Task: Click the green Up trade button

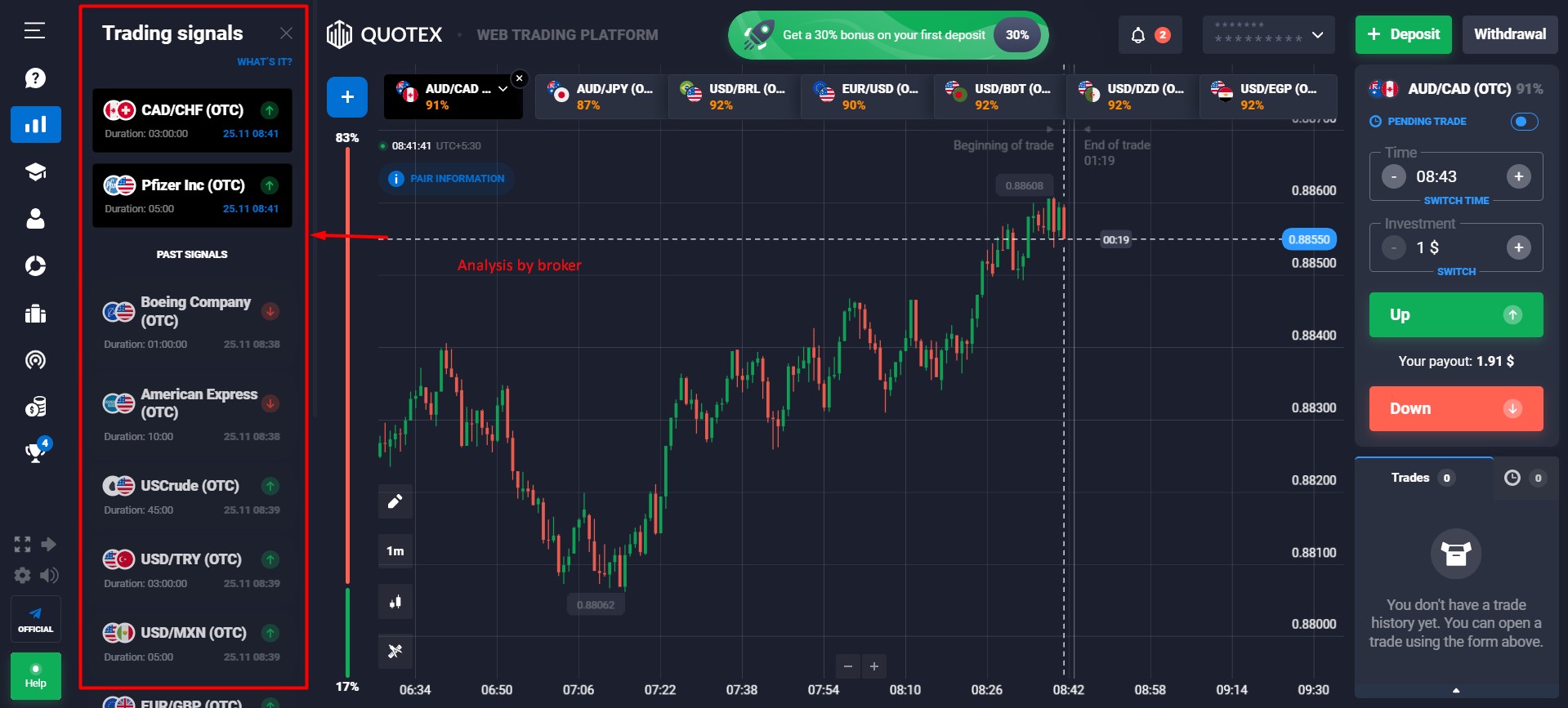Action: pyautogui.click(x=1456, y=314)
